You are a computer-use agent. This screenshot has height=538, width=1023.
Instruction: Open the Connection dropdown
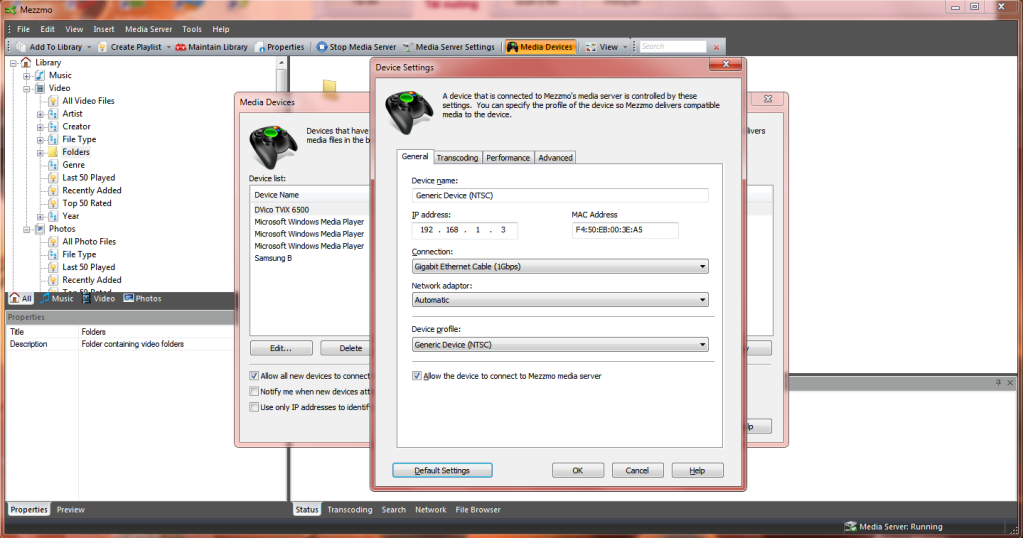[560, 267]
